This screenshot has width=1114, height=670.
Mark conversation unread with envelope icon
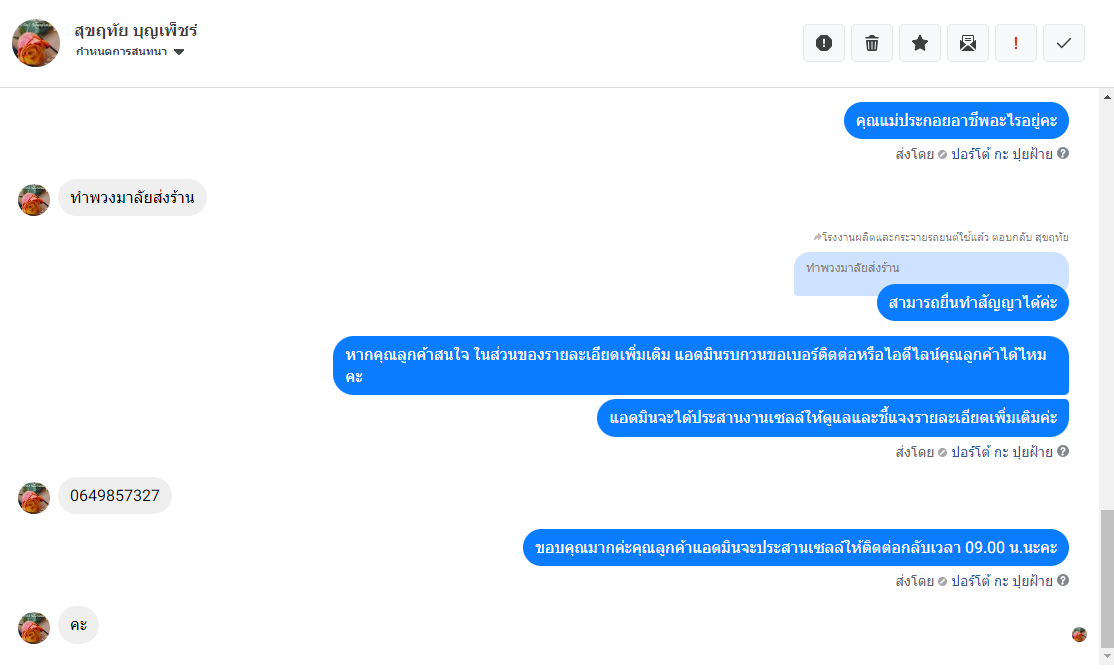[968, 43]
